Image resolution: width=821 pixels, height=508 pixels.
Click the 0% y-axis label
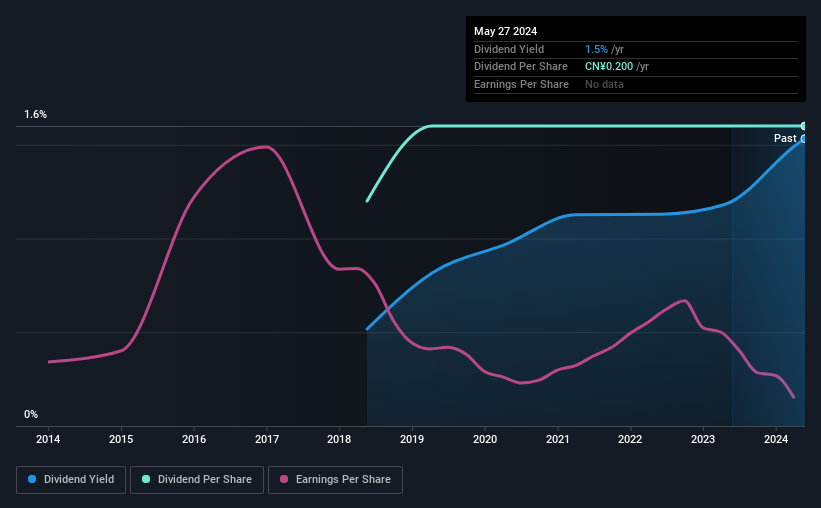pyautogui.click(x=31, y=414)
